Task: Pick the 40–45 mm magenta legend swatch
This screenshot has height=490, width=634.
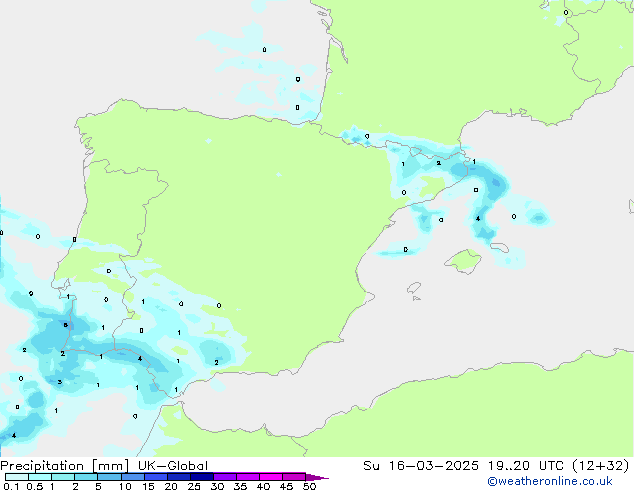Action: click(x=271, y=477)
